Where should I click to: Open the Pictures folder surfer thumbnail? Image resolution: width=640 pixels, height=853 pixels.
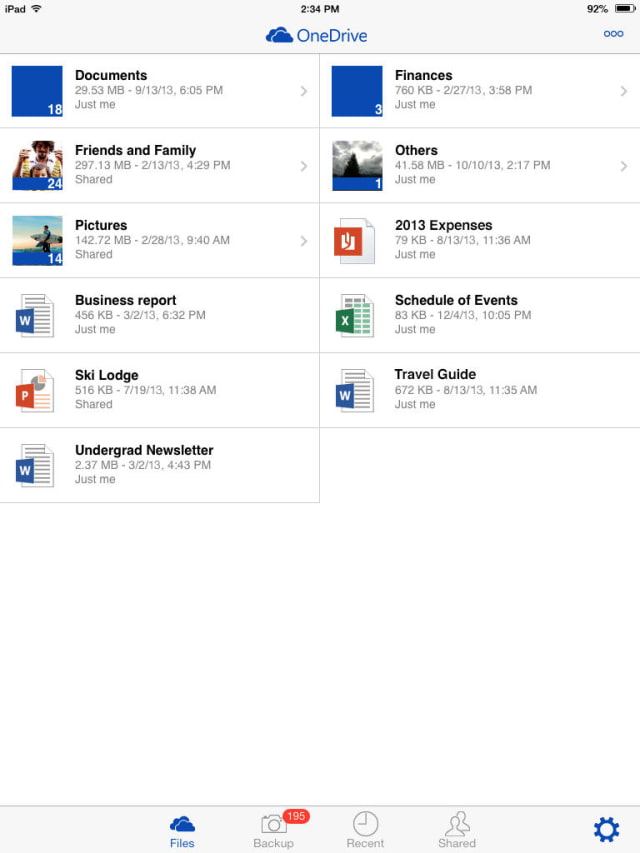(x=37, y=241)
